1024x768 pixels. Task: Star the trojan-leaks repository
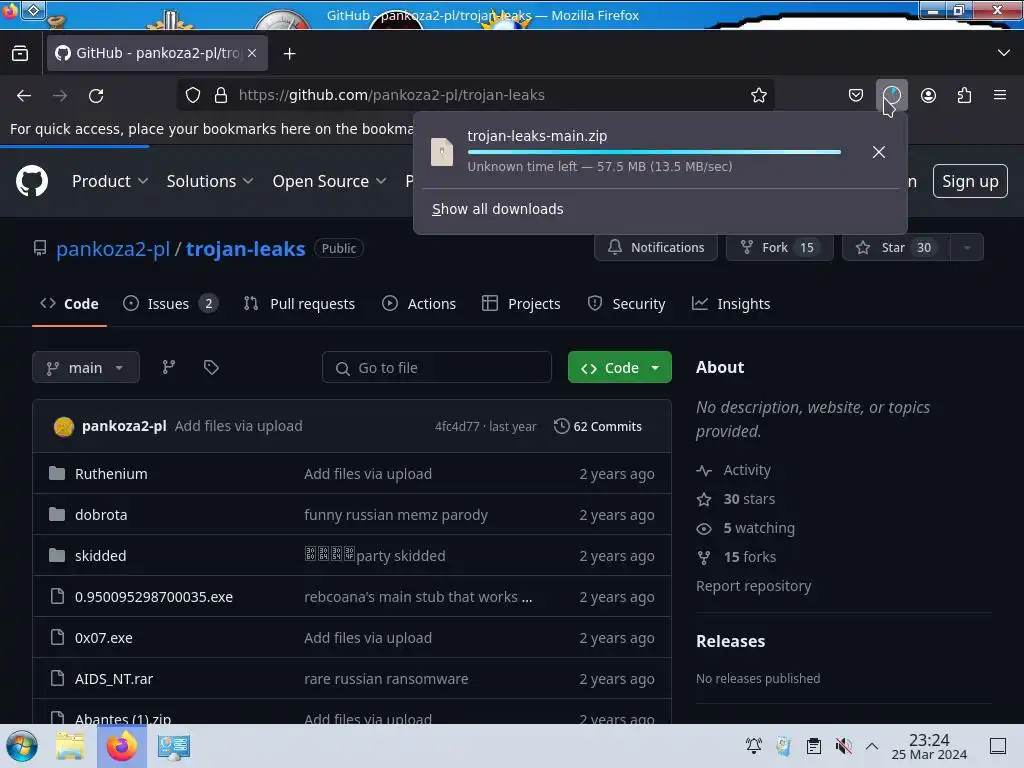(x=896, y=248)
